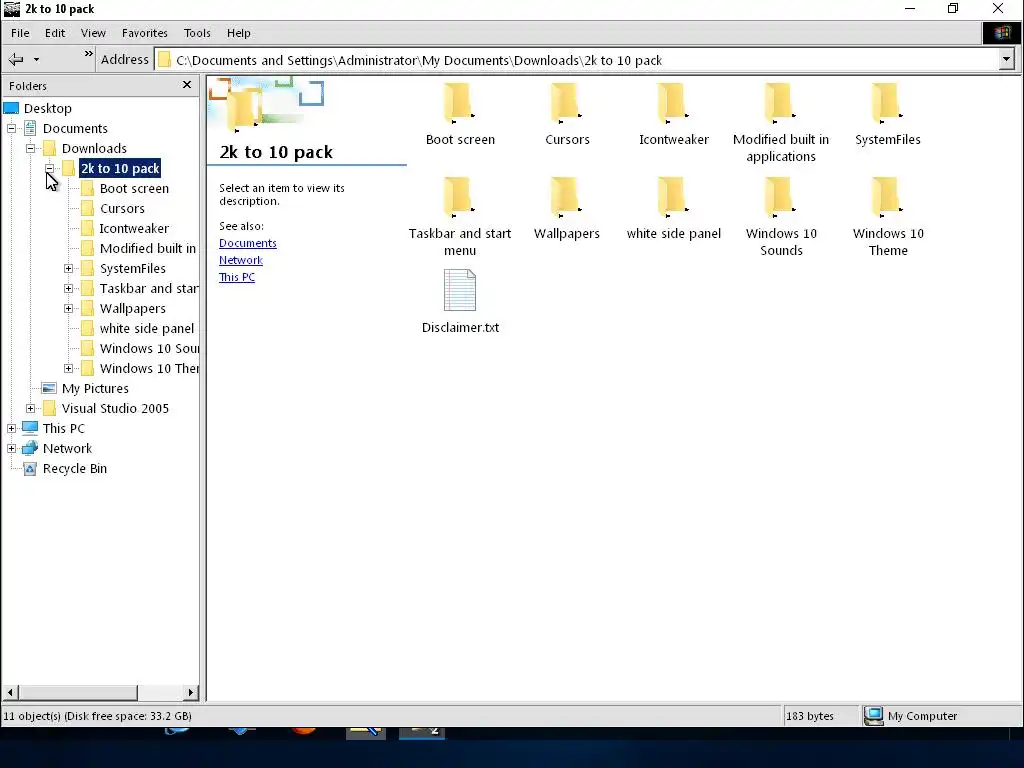The width and height of the screenshot is (1024, 768).
Task: Expand the Network tree node
Action: pyautogui.click(x=11, y=449)
